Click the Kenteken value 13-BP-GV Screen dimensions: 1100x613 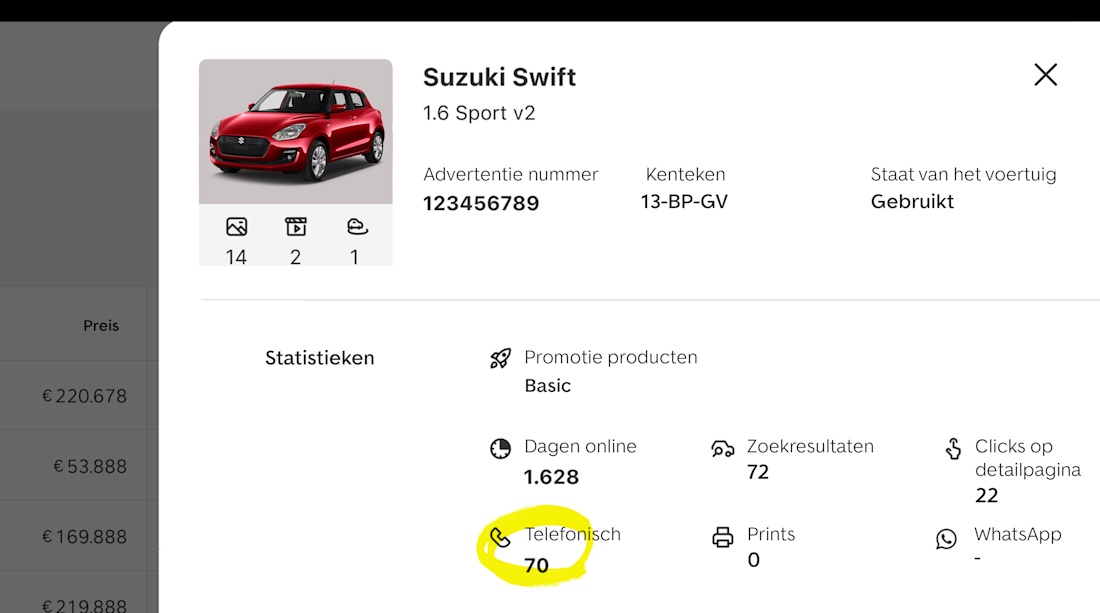point(684,202)
